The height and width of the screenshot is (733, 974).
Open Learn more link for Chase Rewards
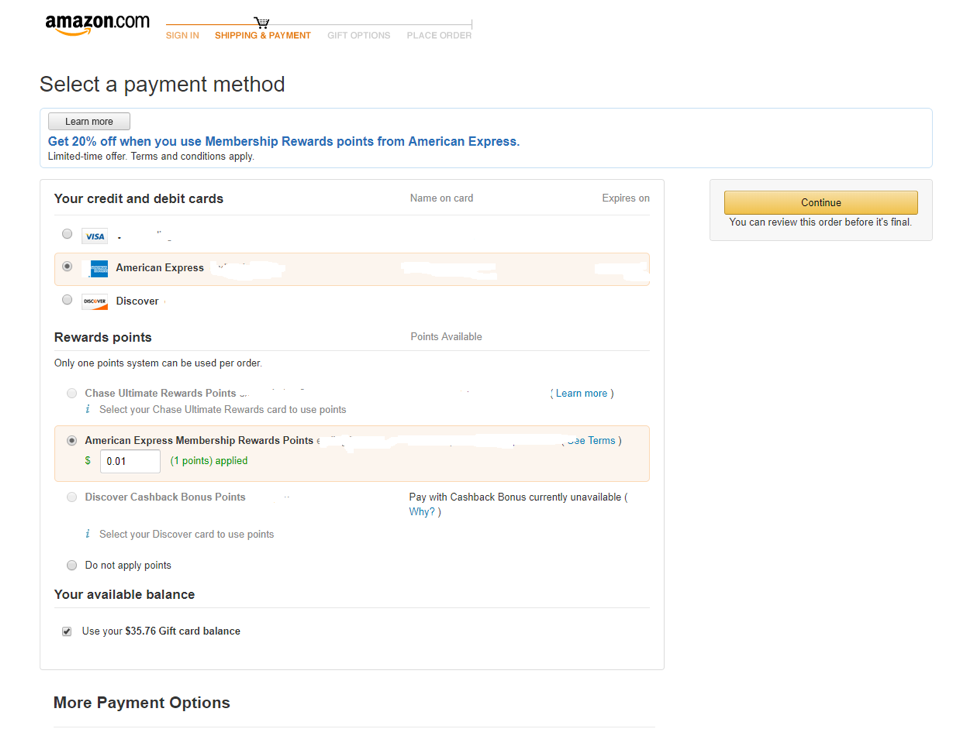pyautogui.click(x=581, y=393)
